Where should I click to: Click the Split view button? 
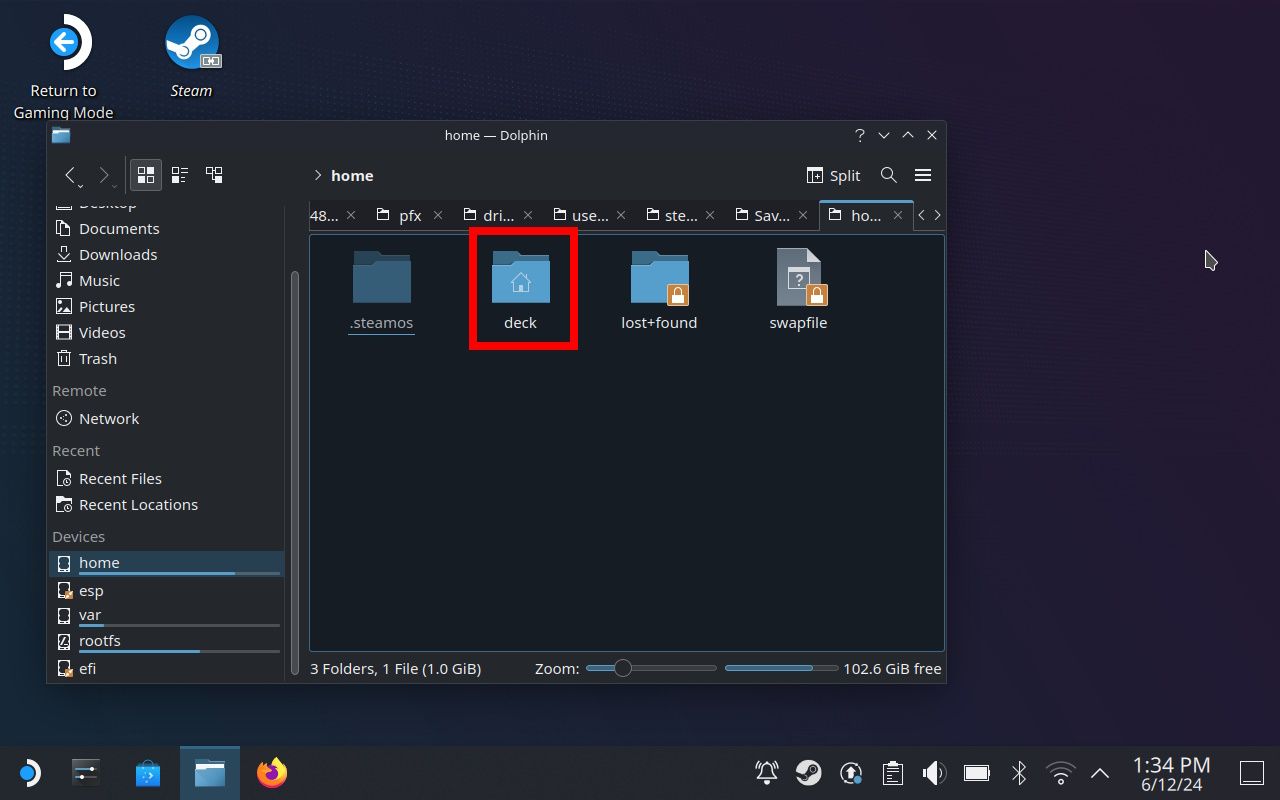(833, 175)
